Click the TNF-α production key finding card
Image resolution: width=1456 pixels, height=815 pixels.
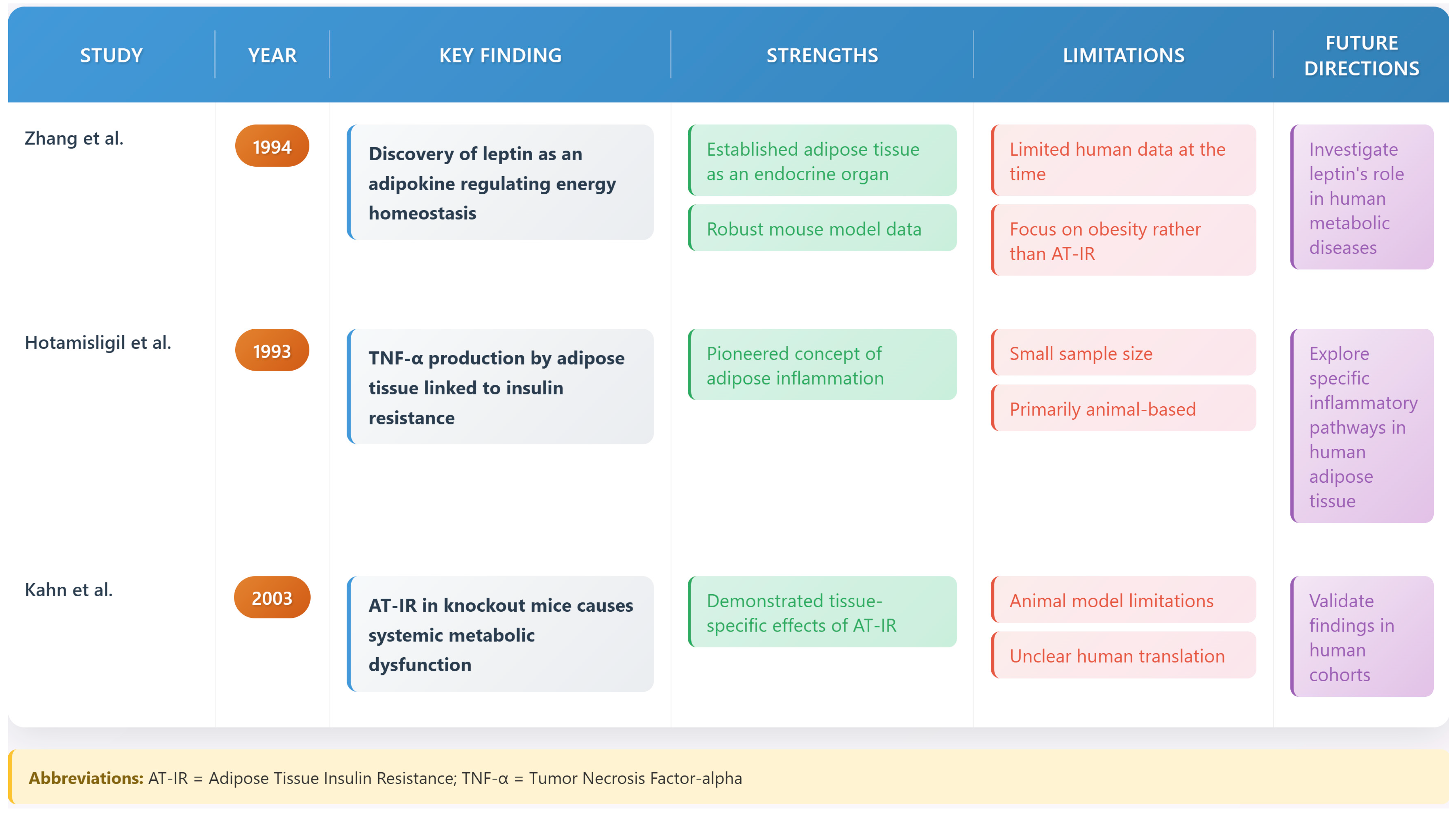pyautogui.click(x=500, y=387)
